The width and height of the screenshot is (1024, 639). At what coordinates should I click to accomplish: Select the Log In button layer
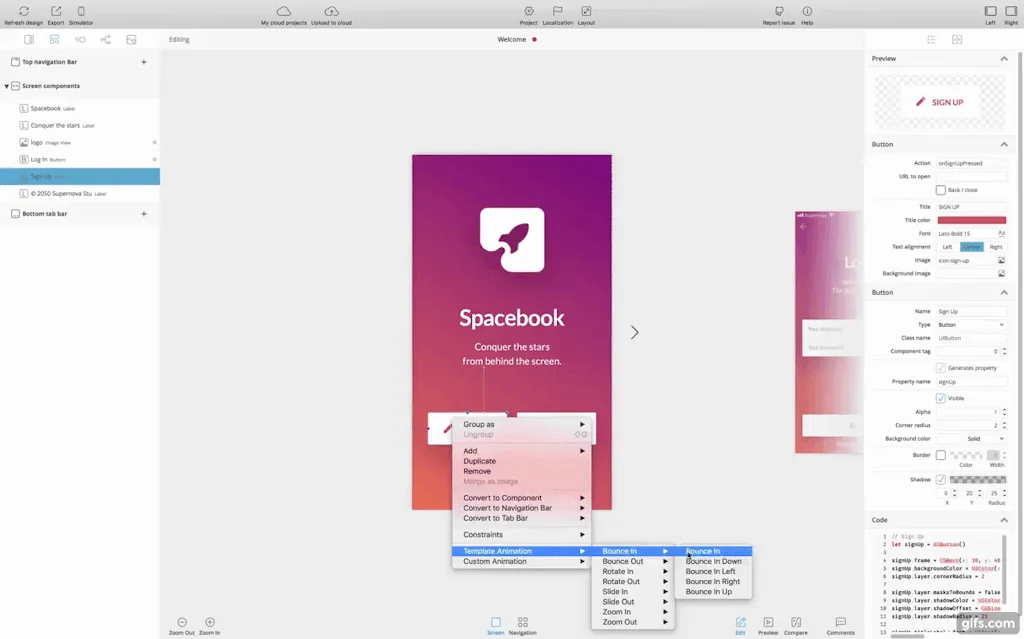pyautogui.click(x=39, y=159)
